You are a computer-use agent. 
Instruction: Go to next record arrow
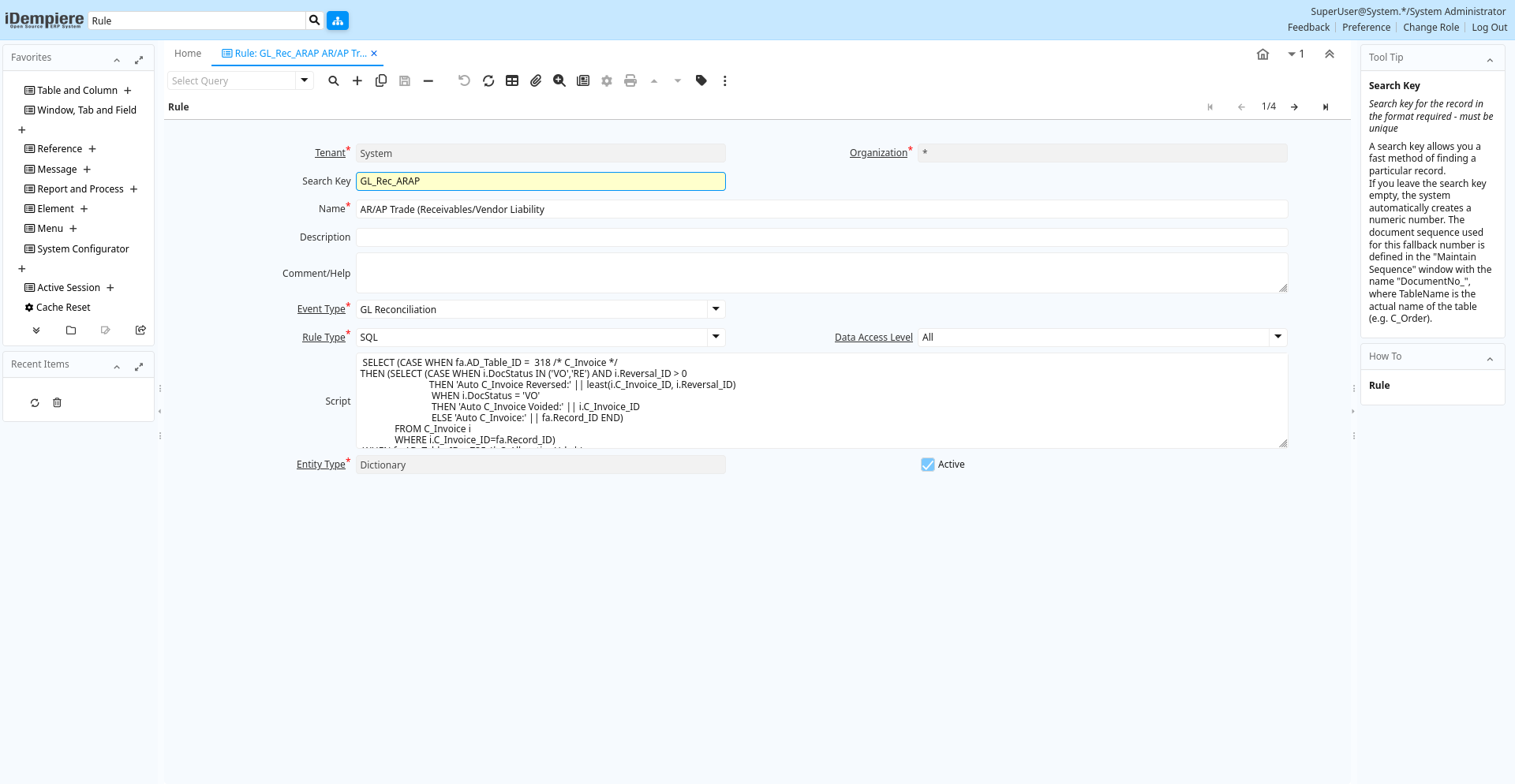(x=1295, y=107)
